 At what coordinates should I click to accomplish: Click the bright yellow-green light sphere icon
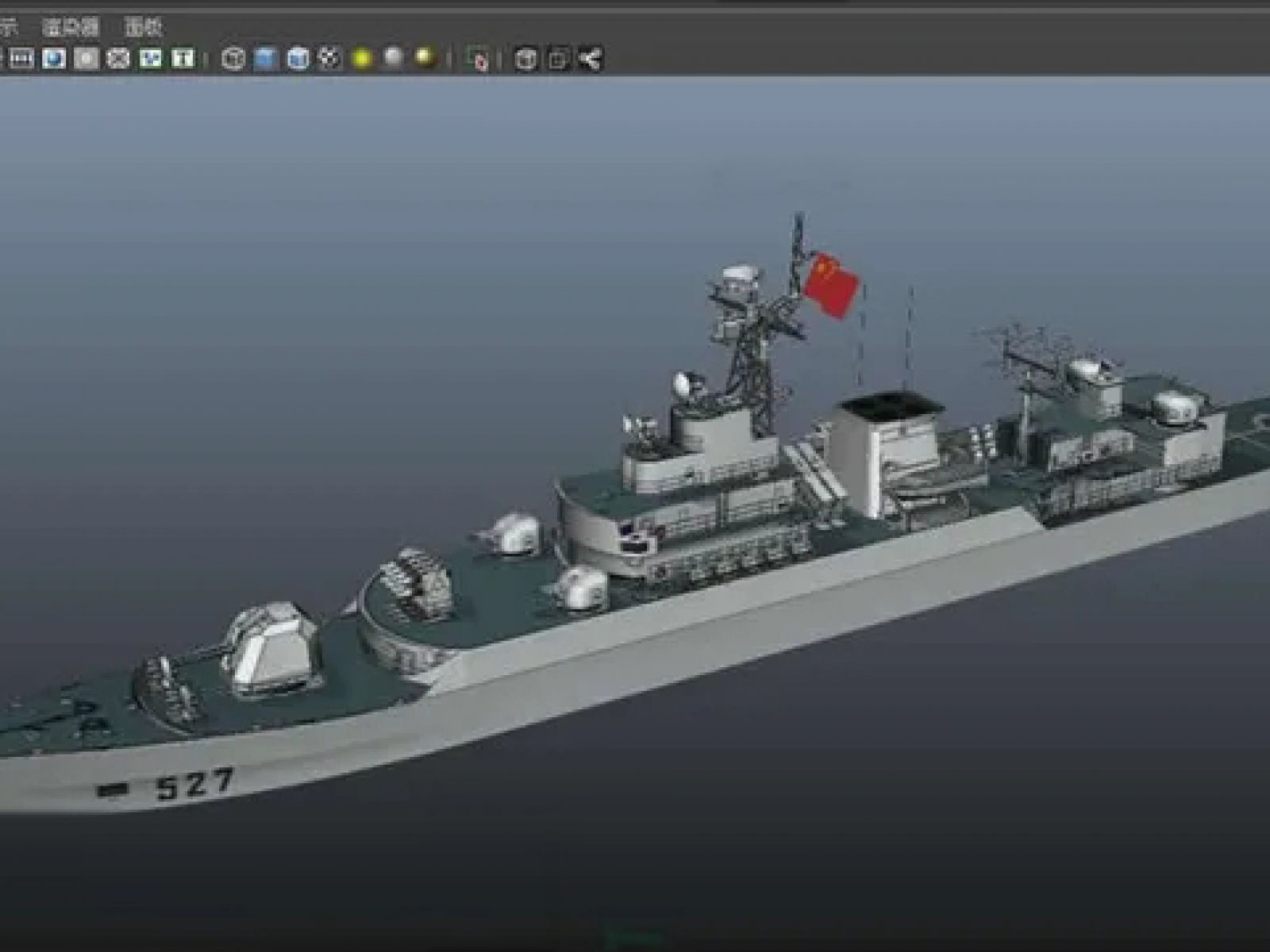coord(363,58)
